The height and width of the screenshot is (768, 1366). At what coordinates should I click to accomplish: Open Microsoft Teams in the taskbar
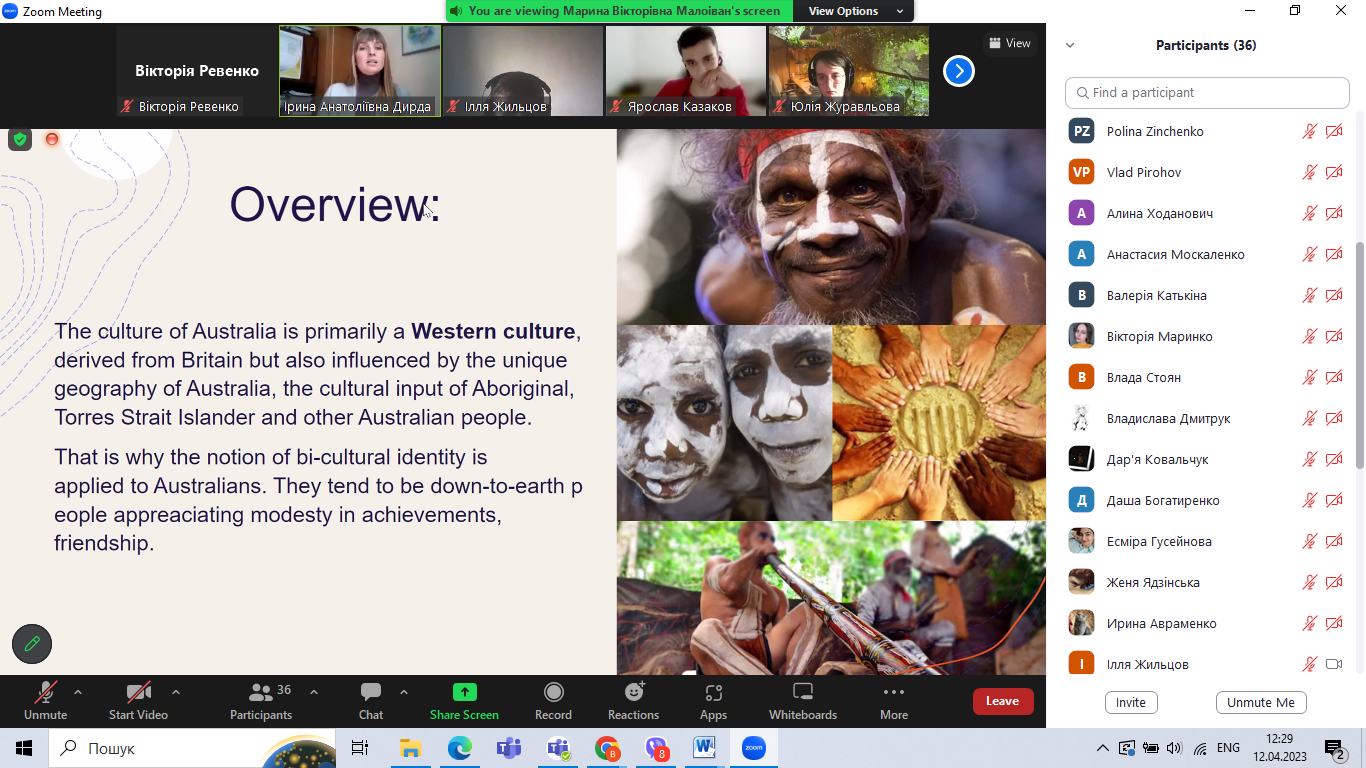pos(509,748)
